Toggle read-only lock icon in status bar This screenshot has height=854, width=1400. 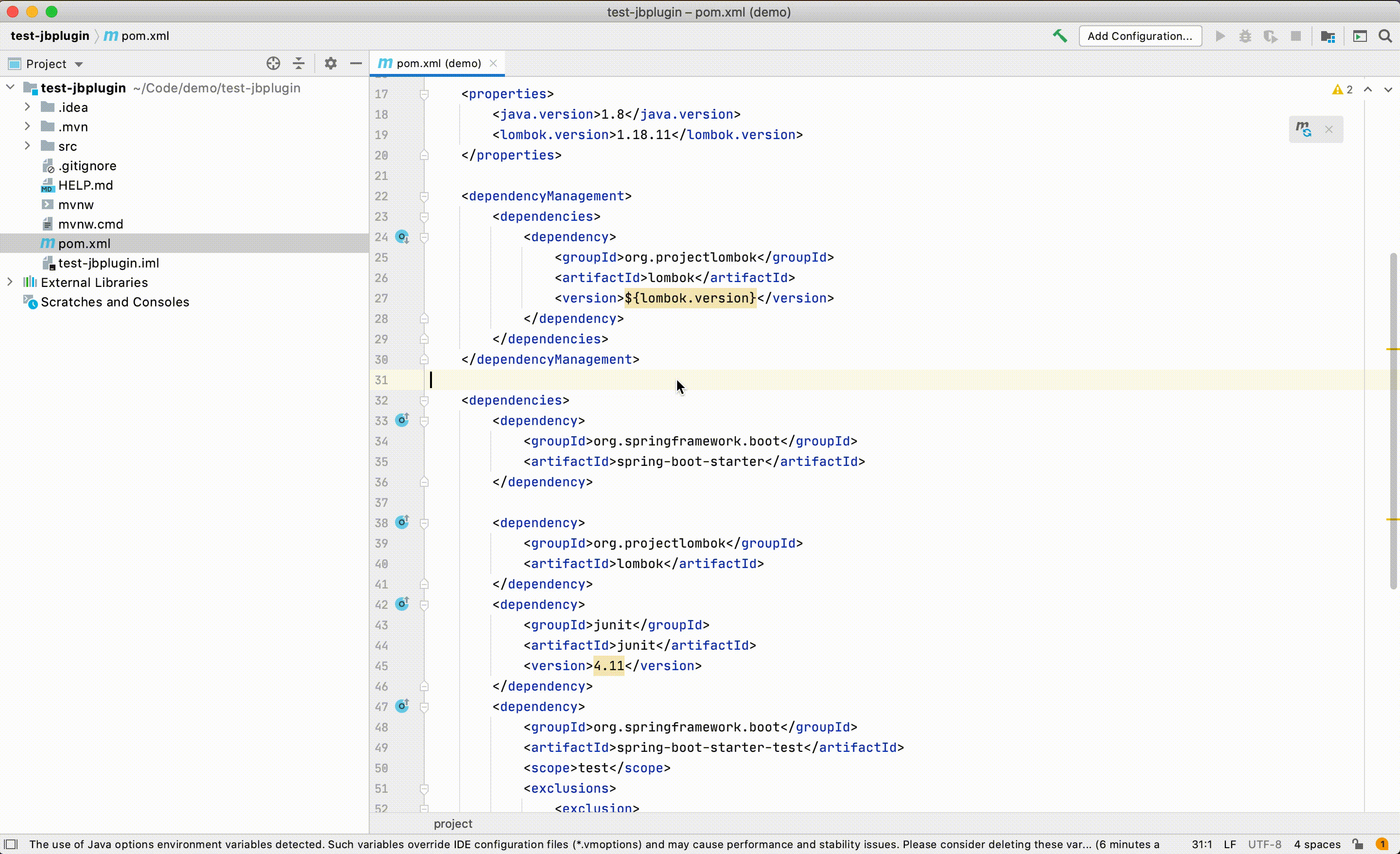tap(1358, 844)
